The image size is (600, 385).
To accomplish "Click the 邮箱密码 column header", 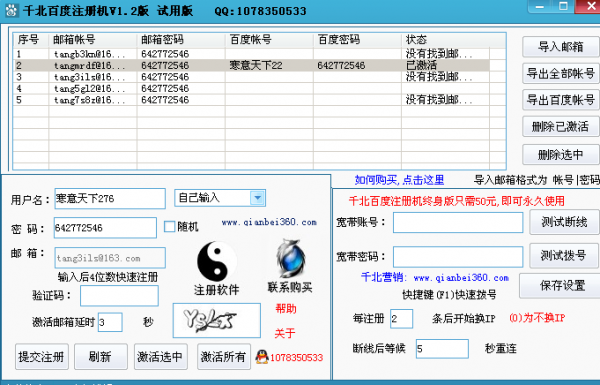I will (181, 39).
